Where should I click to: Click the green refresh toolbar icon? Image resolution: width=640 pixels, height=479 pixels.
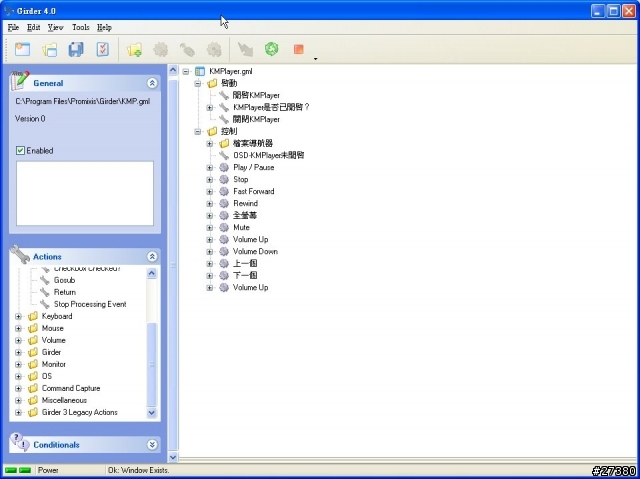coord(271,49)
